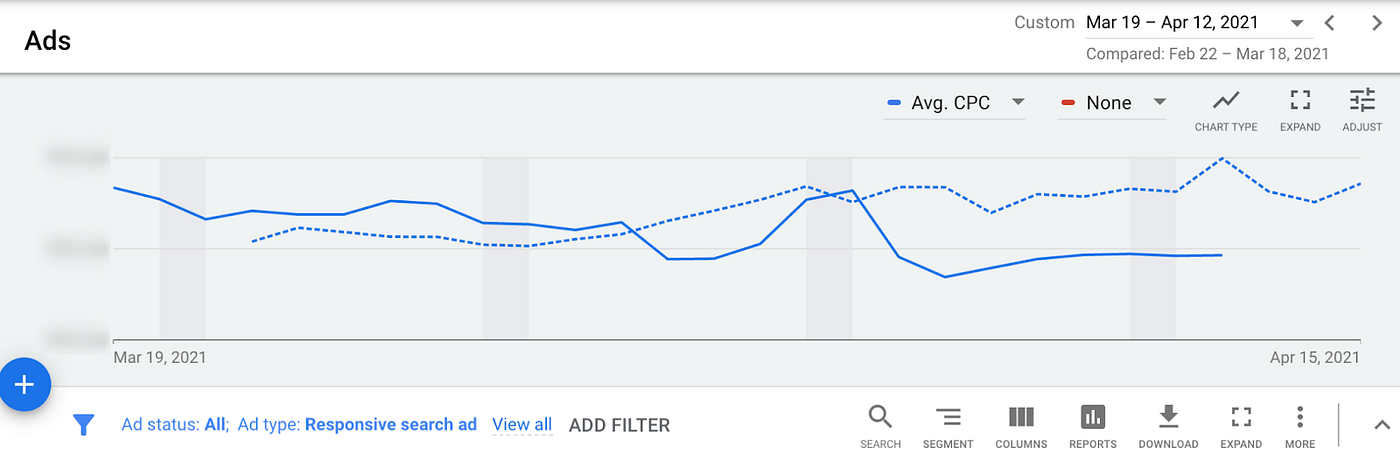Open the Segment icon menu
Image resolution: width=1400 pixels, height=460 pixels.
(x=948, y=417)
